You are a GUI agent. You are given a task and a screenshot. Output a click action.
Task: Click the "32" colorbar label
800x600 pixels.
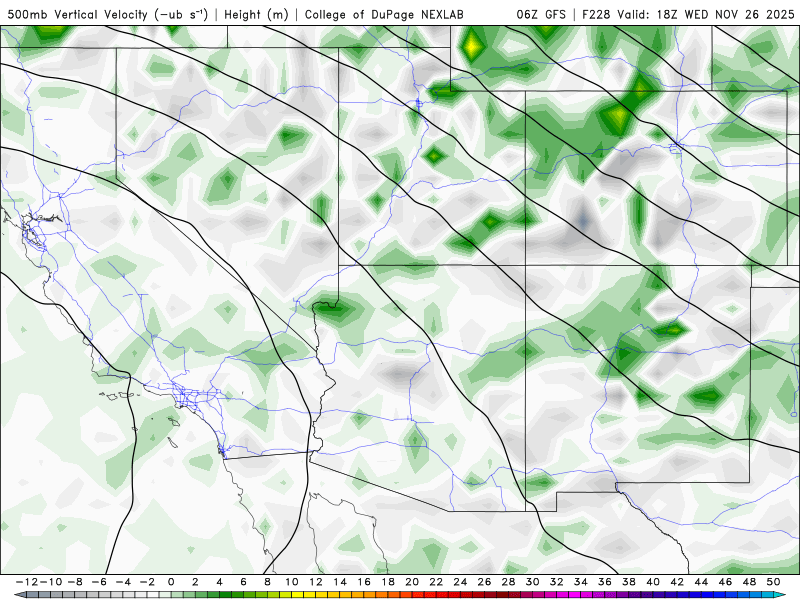(557, 582)
